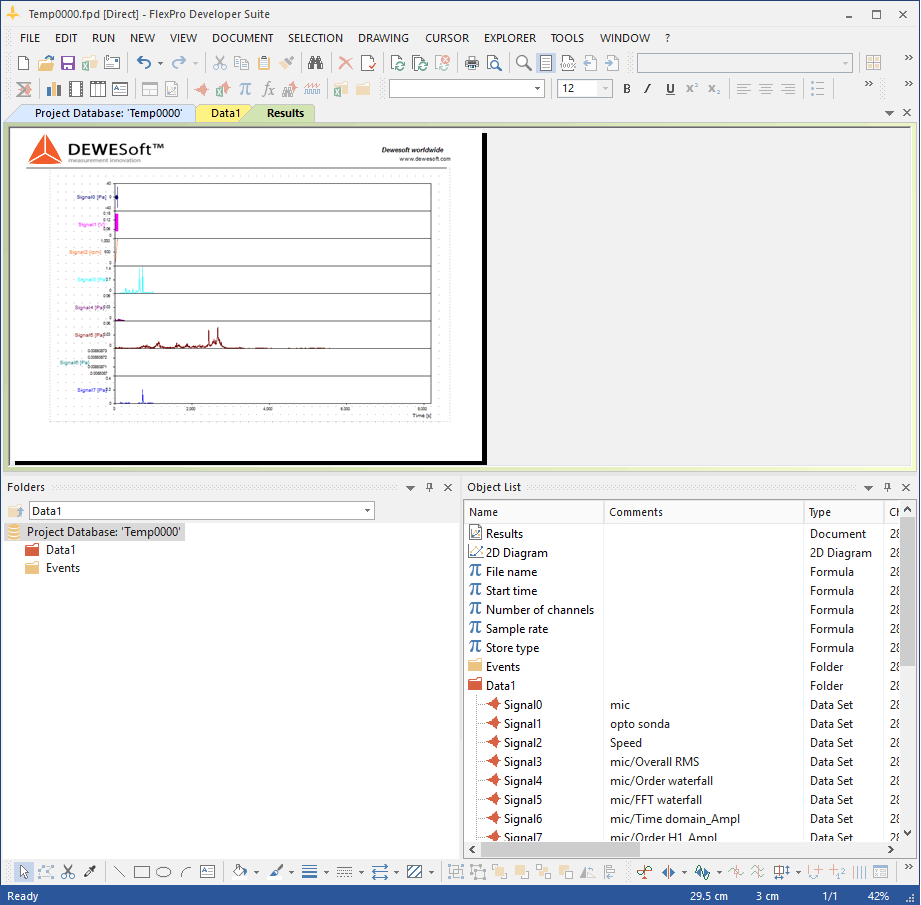Viewport: 921px width, 905px height.
Task: Toggle the whole page view button
Action: click(546, 63)
